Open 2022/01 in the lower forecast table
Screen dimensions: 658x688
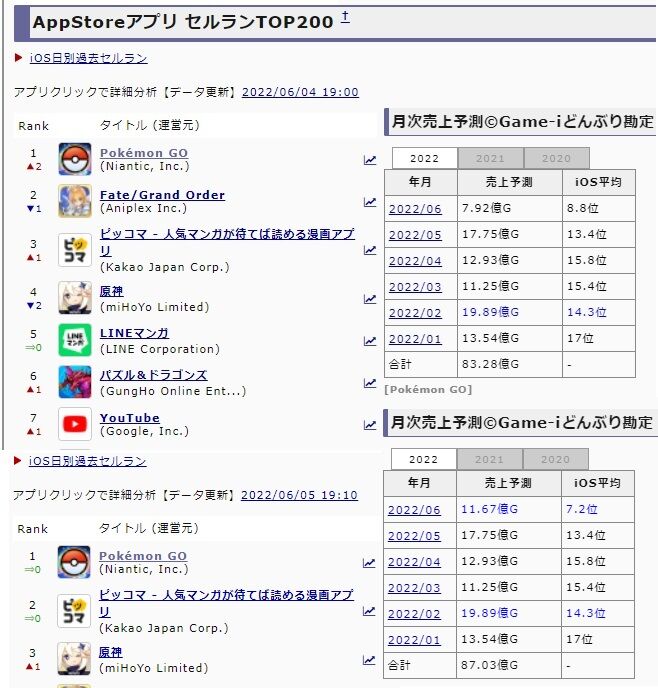(414, 640)
